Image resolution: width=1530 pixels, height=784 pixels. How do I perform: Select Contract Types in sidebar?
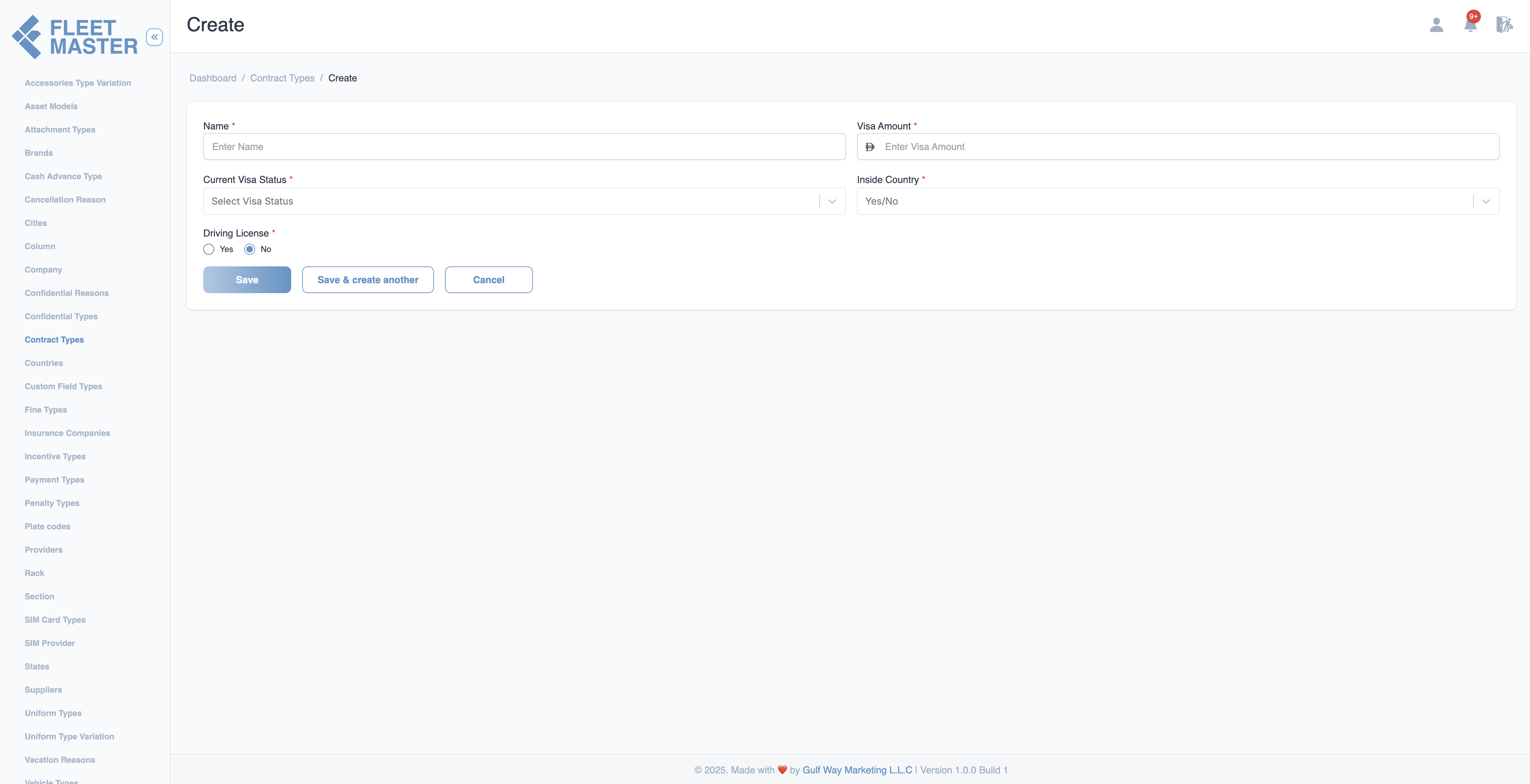pos(54,340)
